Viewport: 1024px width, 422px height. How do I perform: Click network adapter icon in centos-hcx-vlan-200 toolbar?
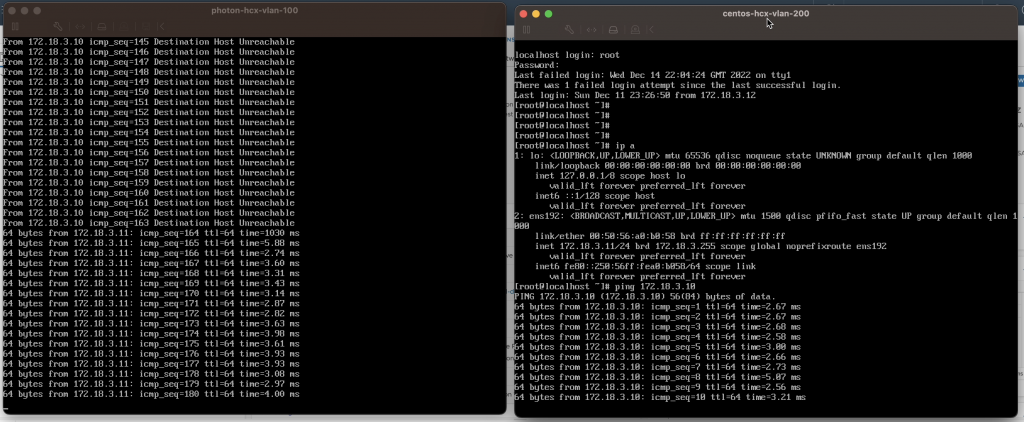click(x=591, y=30)
